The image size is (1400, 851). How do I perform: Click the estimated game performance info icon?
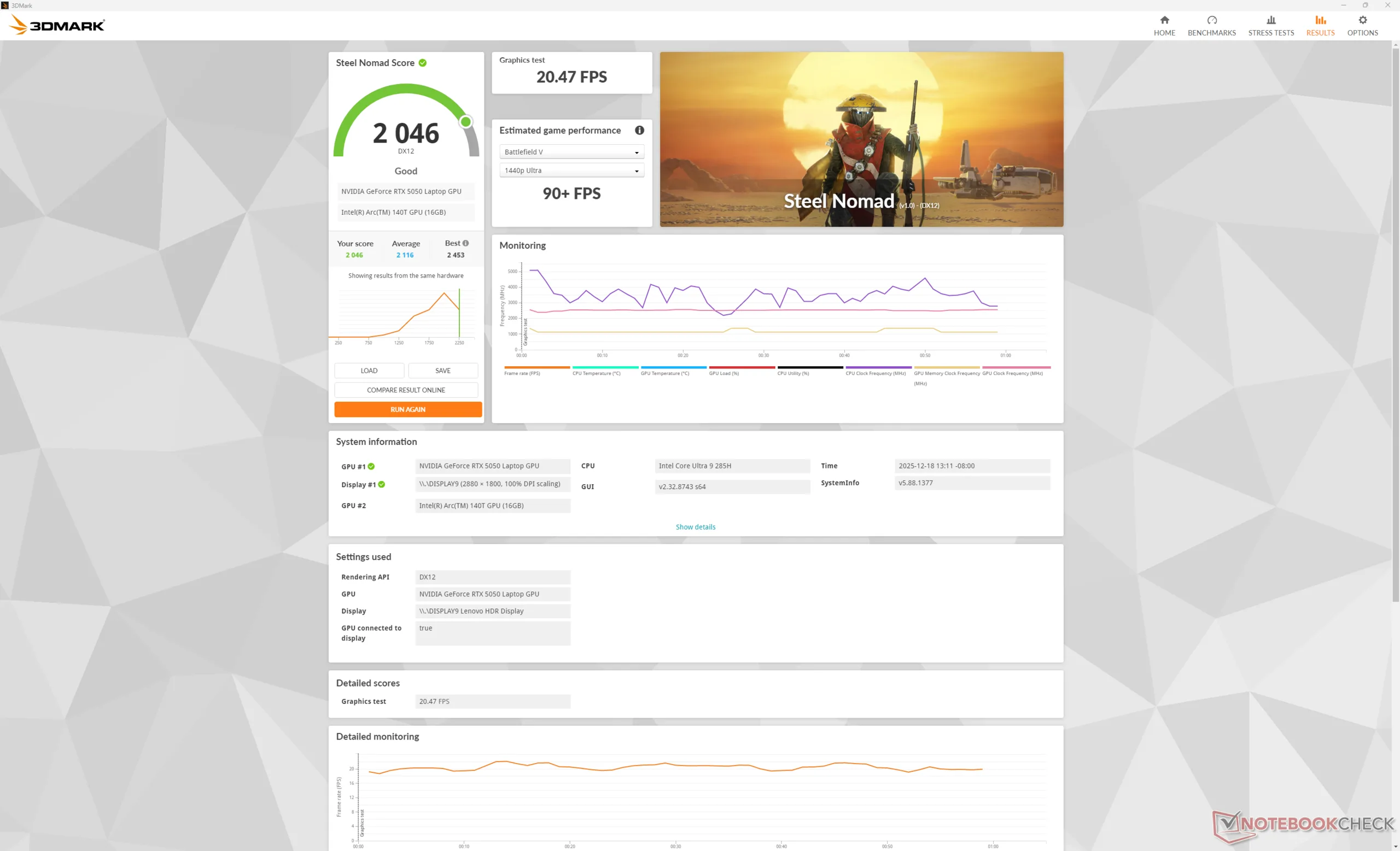click(639, 131)
